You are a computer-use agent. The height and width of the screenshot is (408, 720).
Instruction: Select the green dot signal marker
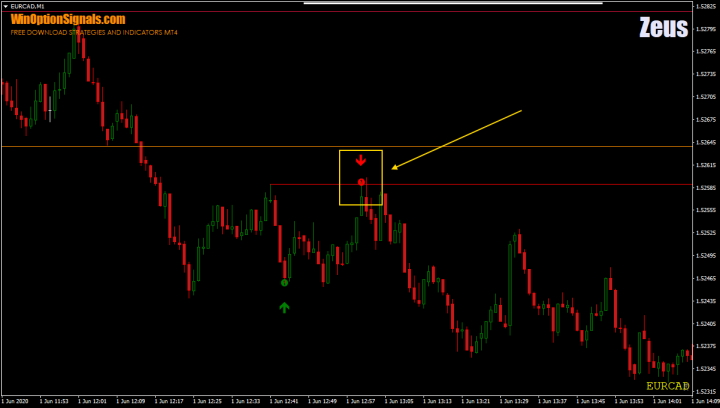click(284, 283)
